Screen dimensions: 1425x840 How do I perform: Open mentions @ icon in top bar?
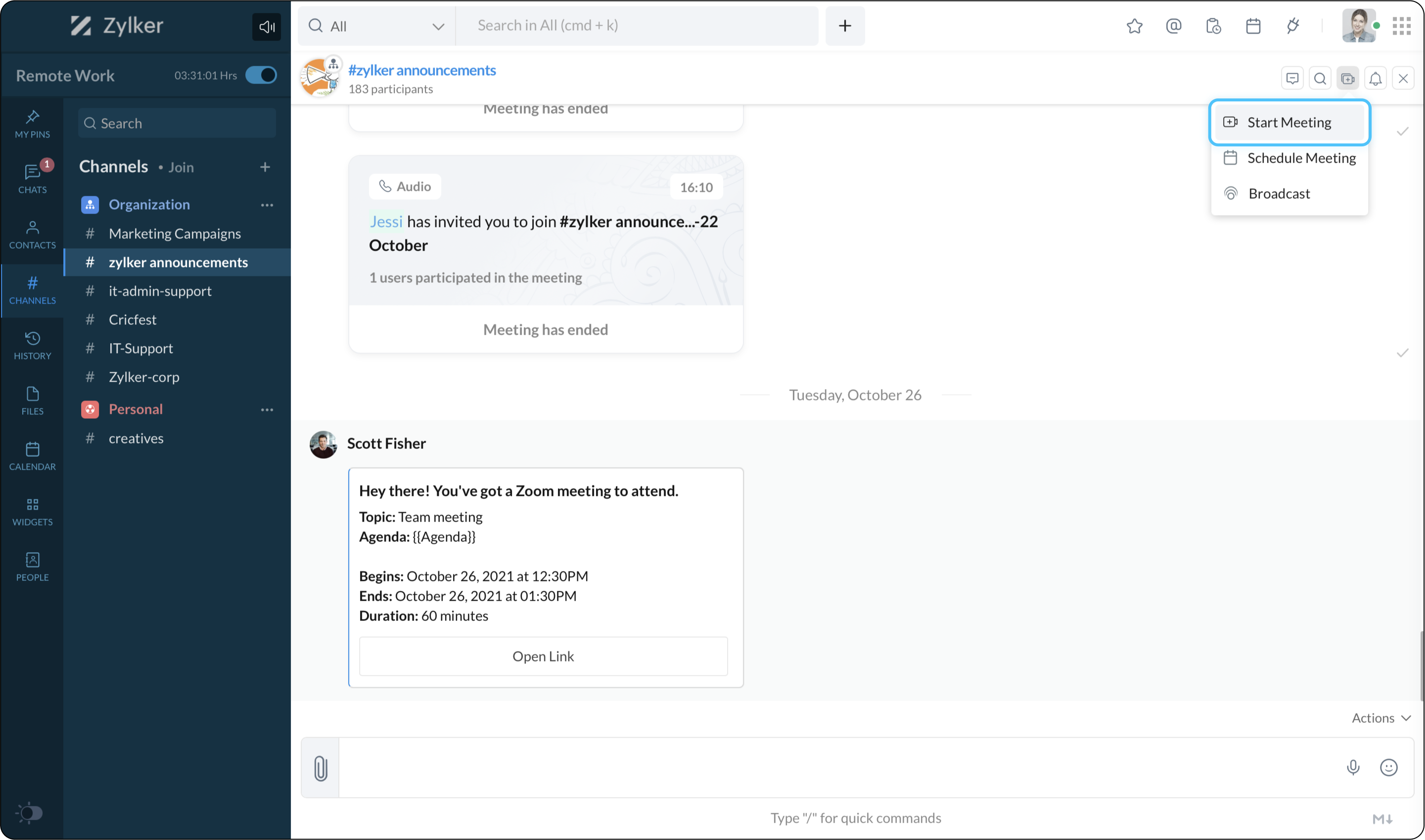[1174, 26]
